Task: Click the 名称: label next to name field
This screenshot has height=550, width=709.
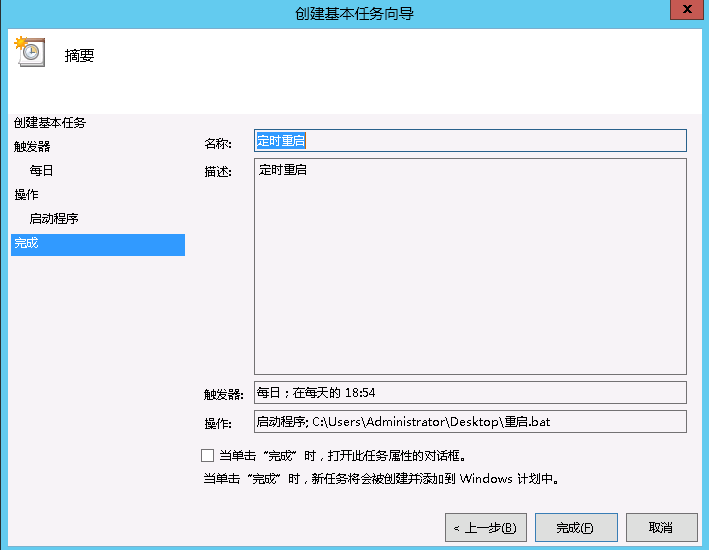Action: coord(218,144)
